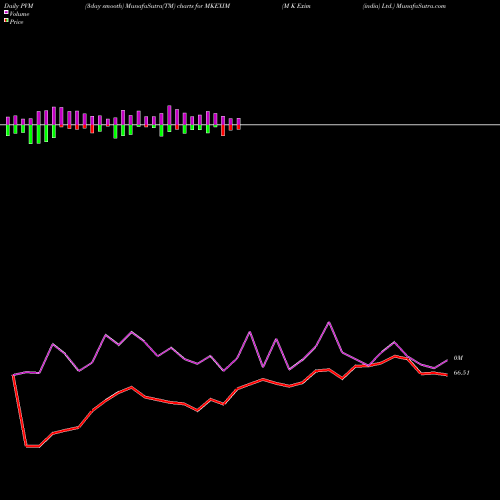Click the 'Daily PVM' title text
This screenshot has height=500, width=500.
pyautogui.click(x=19, y=6)
